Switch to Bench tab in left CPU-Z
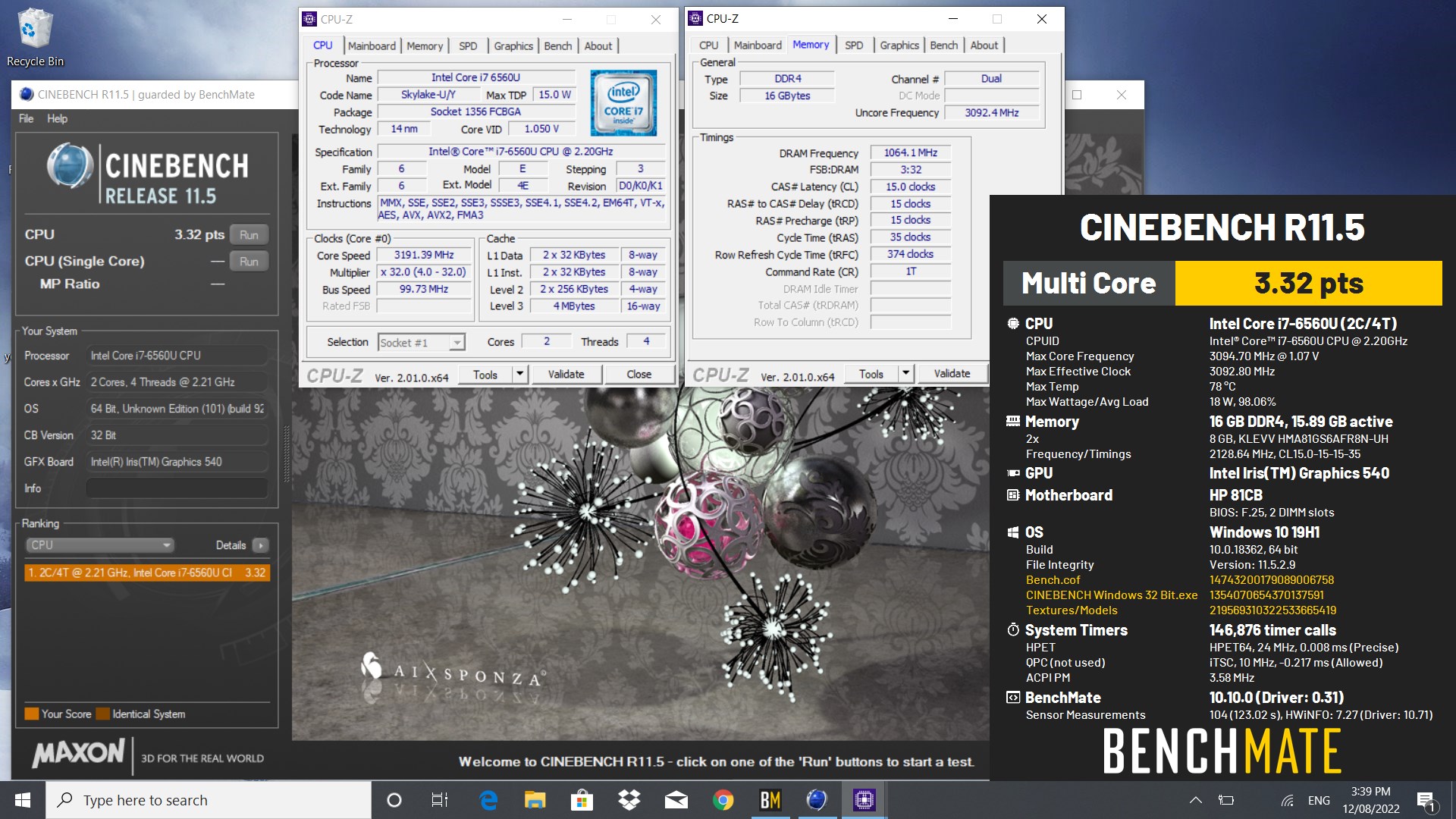 click(558, 45)
